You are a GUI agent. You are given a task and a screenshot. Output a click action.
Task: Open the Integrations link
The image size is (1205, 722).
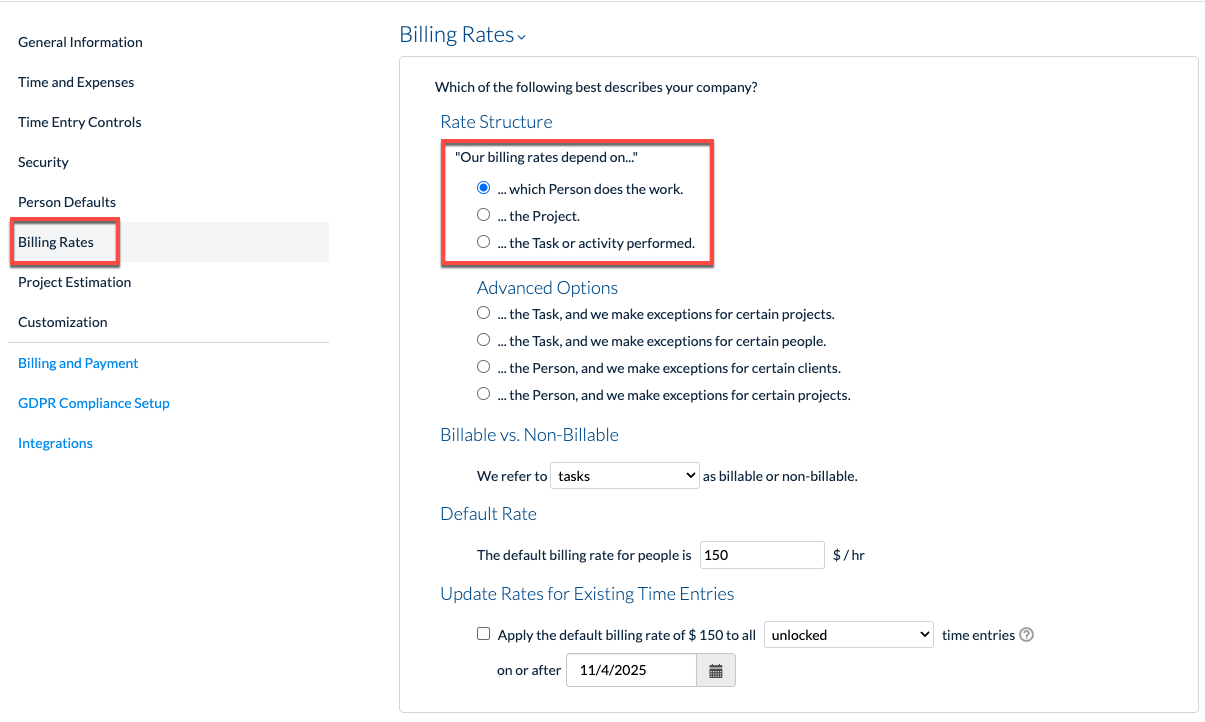(55, 443)
